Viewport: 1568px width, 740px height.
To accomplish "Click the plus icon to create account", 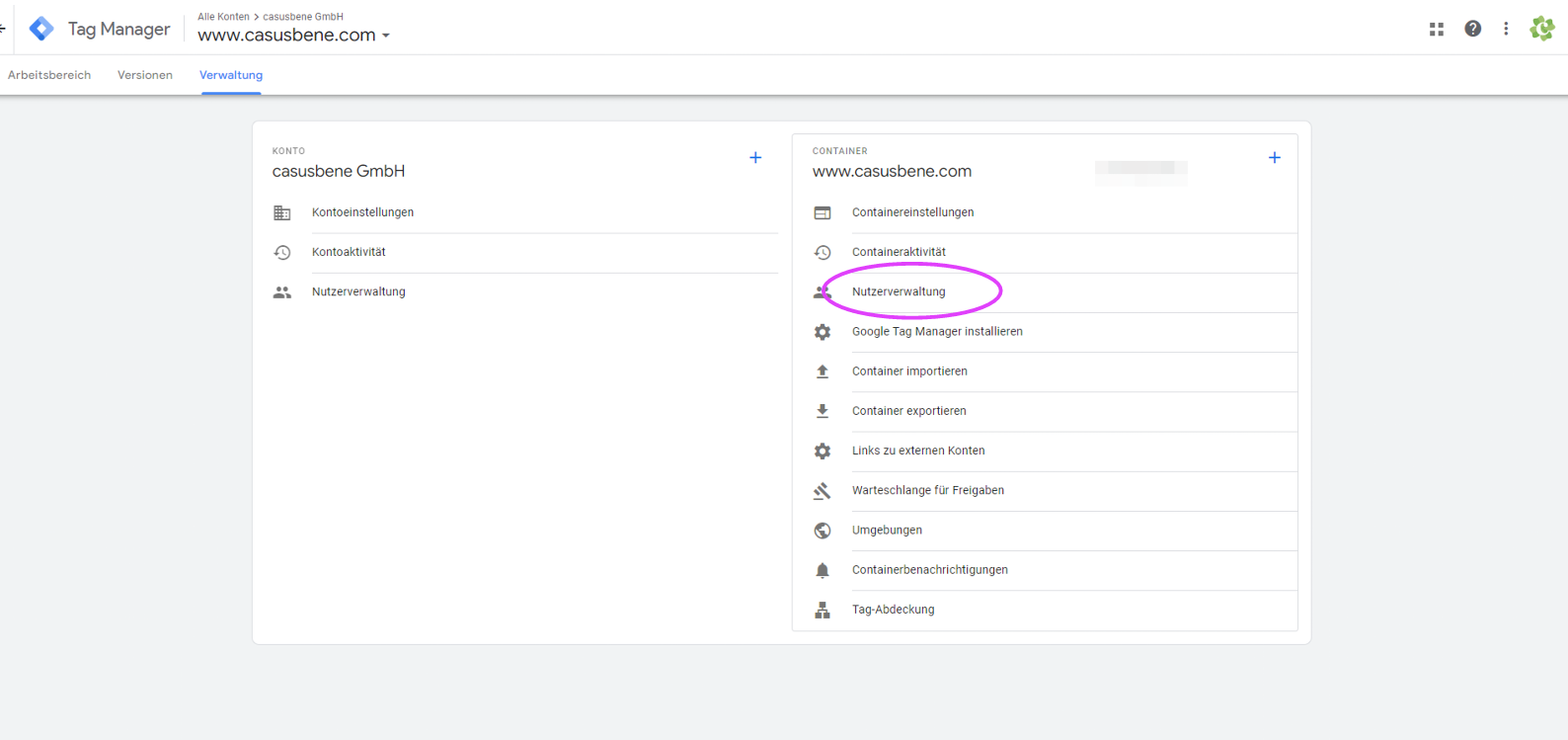I will pyautogui.click(x=755, y=157).
